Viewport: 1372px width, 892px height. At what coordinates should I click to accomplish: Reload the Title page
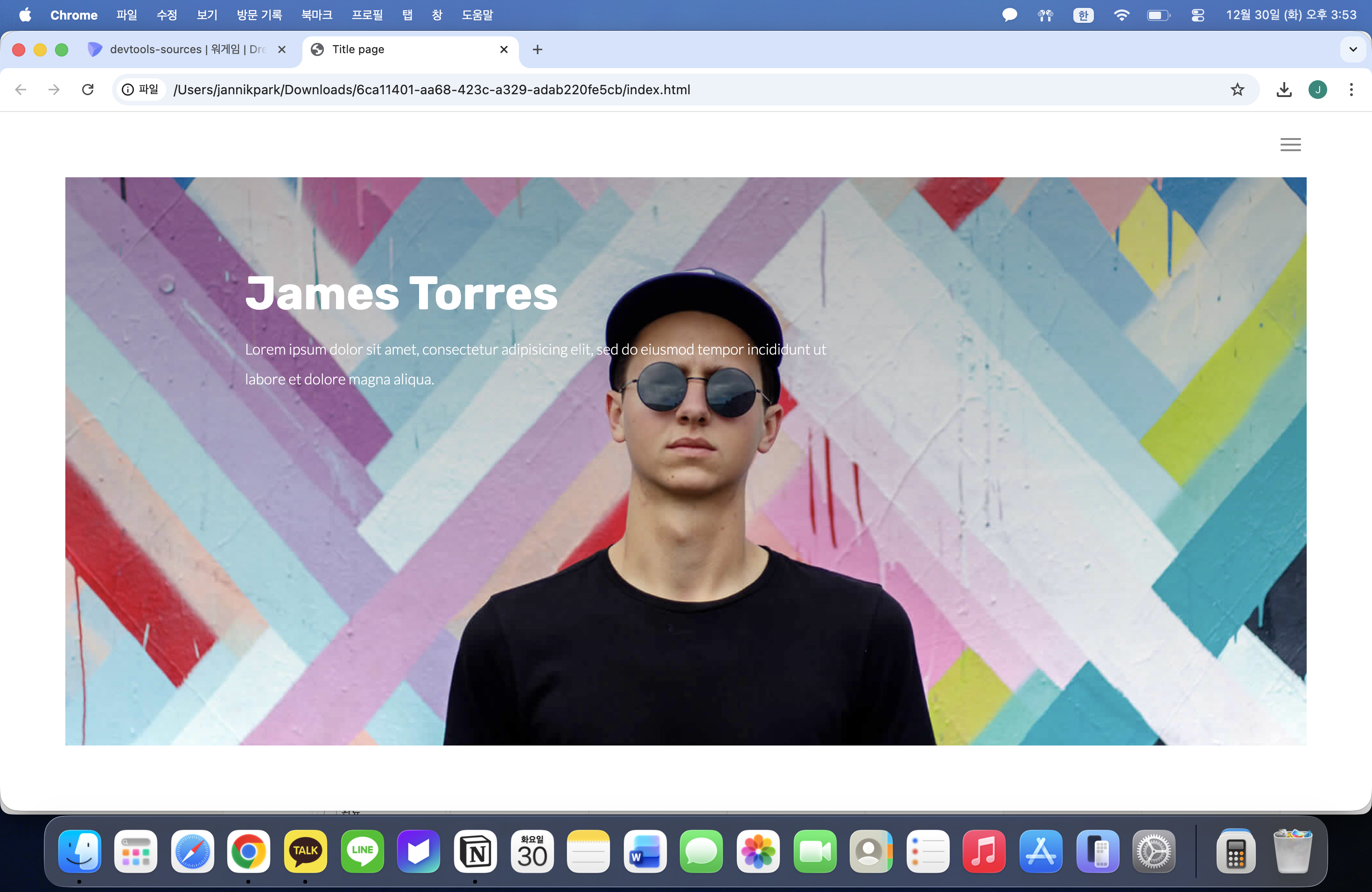88,90
